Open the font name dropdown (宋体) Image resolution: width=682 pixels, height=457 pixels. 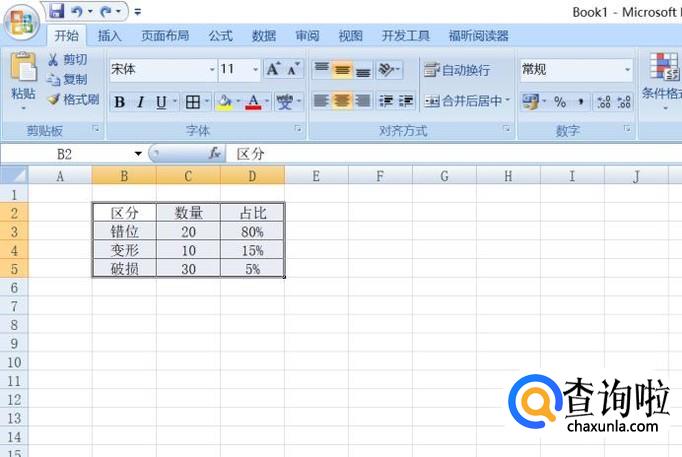[211, 70]
